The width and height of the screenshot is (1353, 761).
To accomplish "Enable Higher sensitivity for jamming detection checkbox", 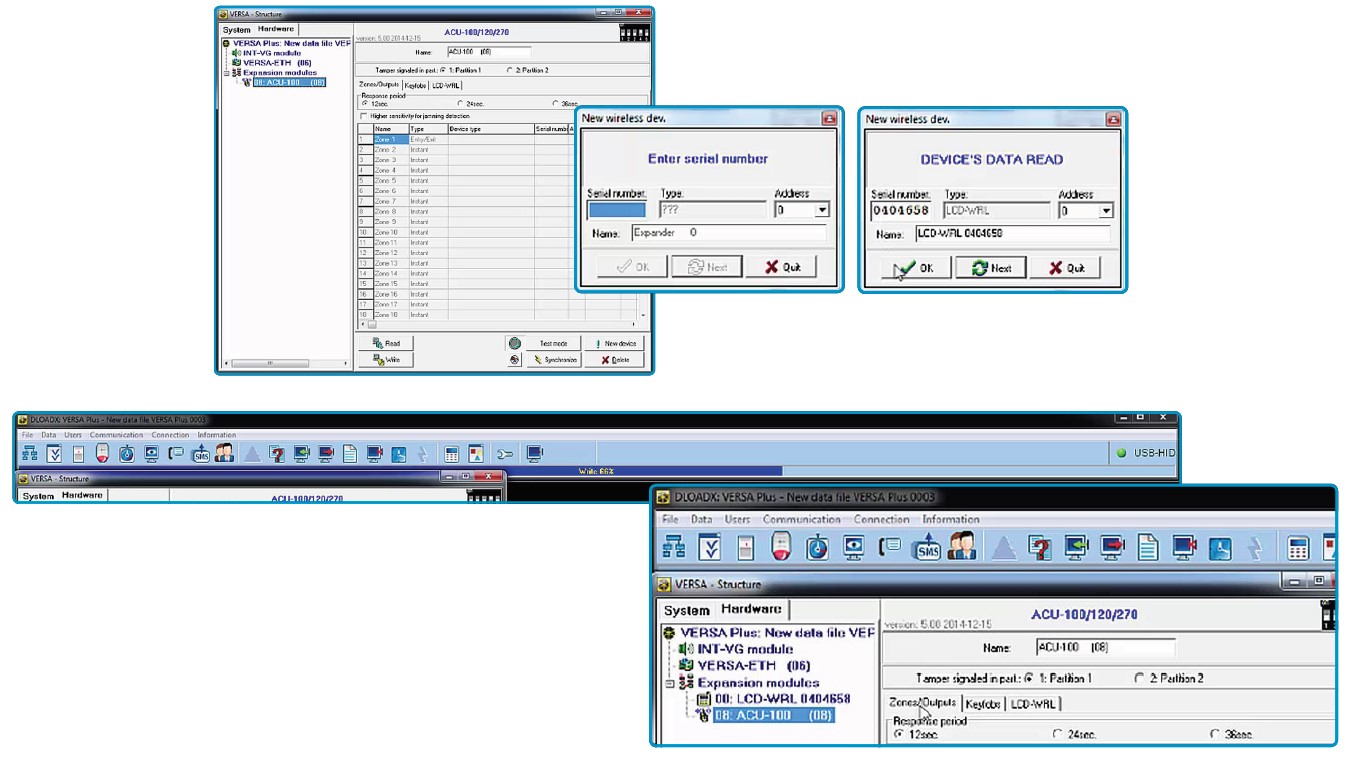I will [363, 116].
